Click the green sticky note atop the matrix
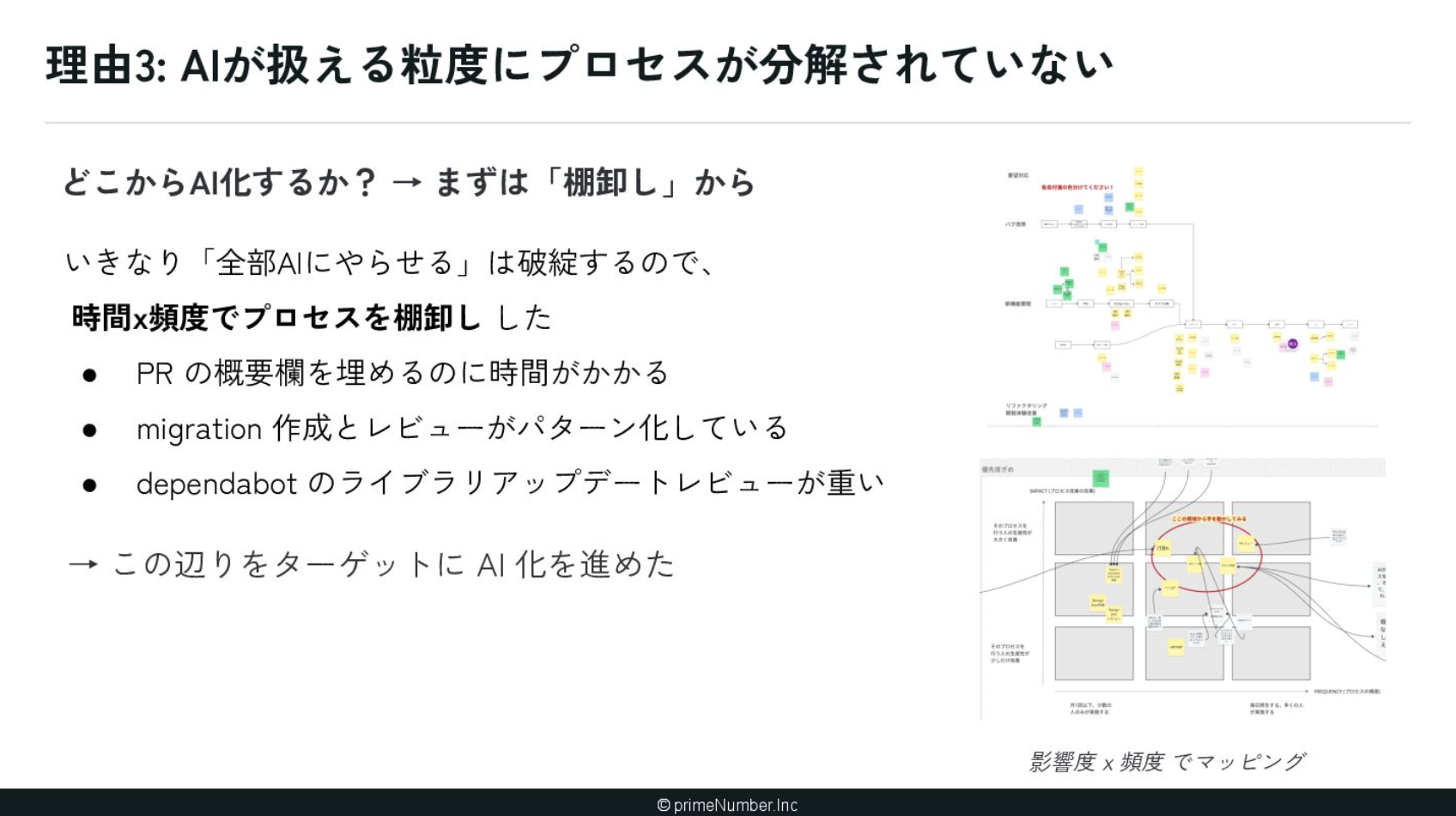Viewport: 1456px width, 816px height. [1101, 478]
